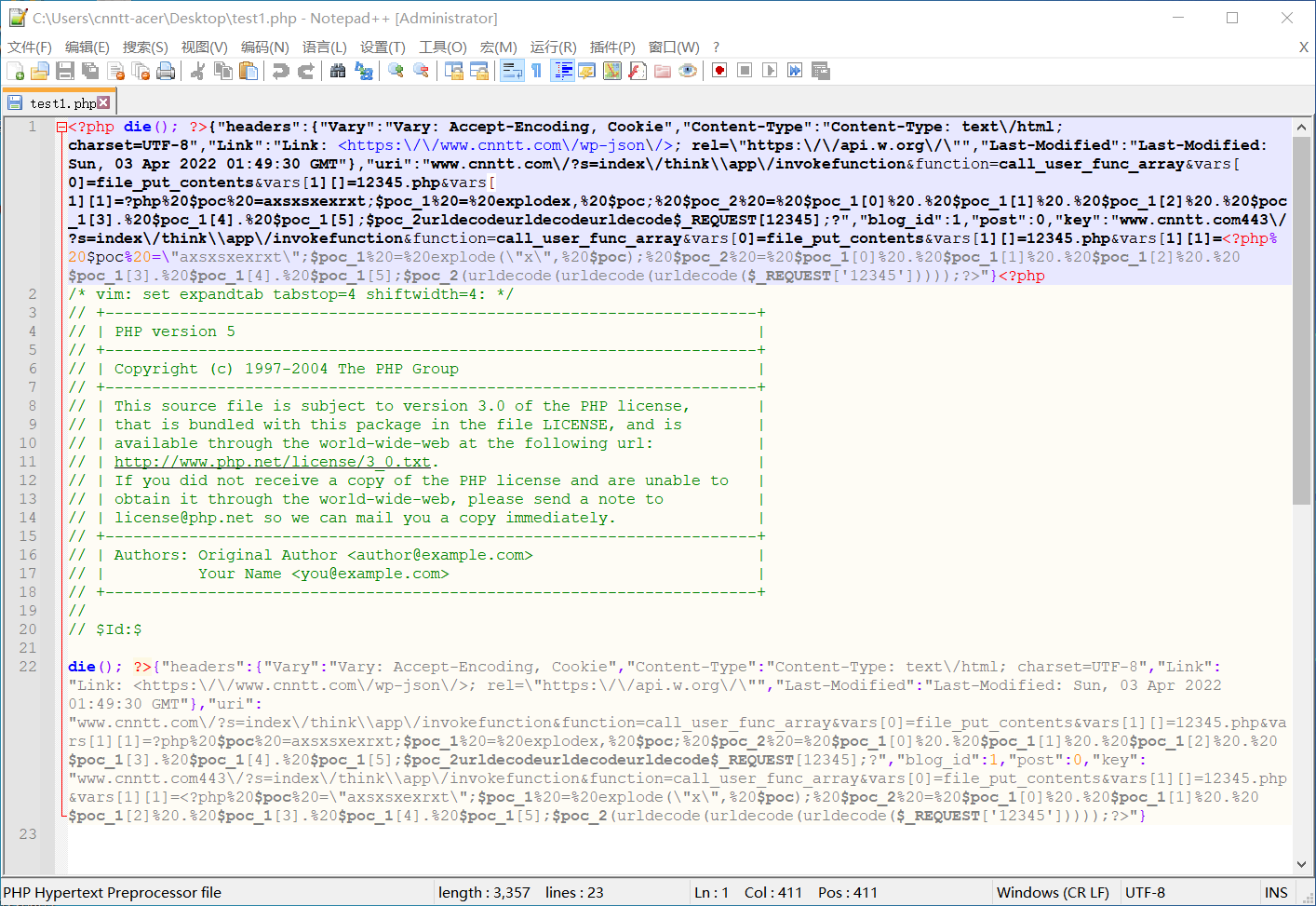Open the 编码(N) menu

264,47
